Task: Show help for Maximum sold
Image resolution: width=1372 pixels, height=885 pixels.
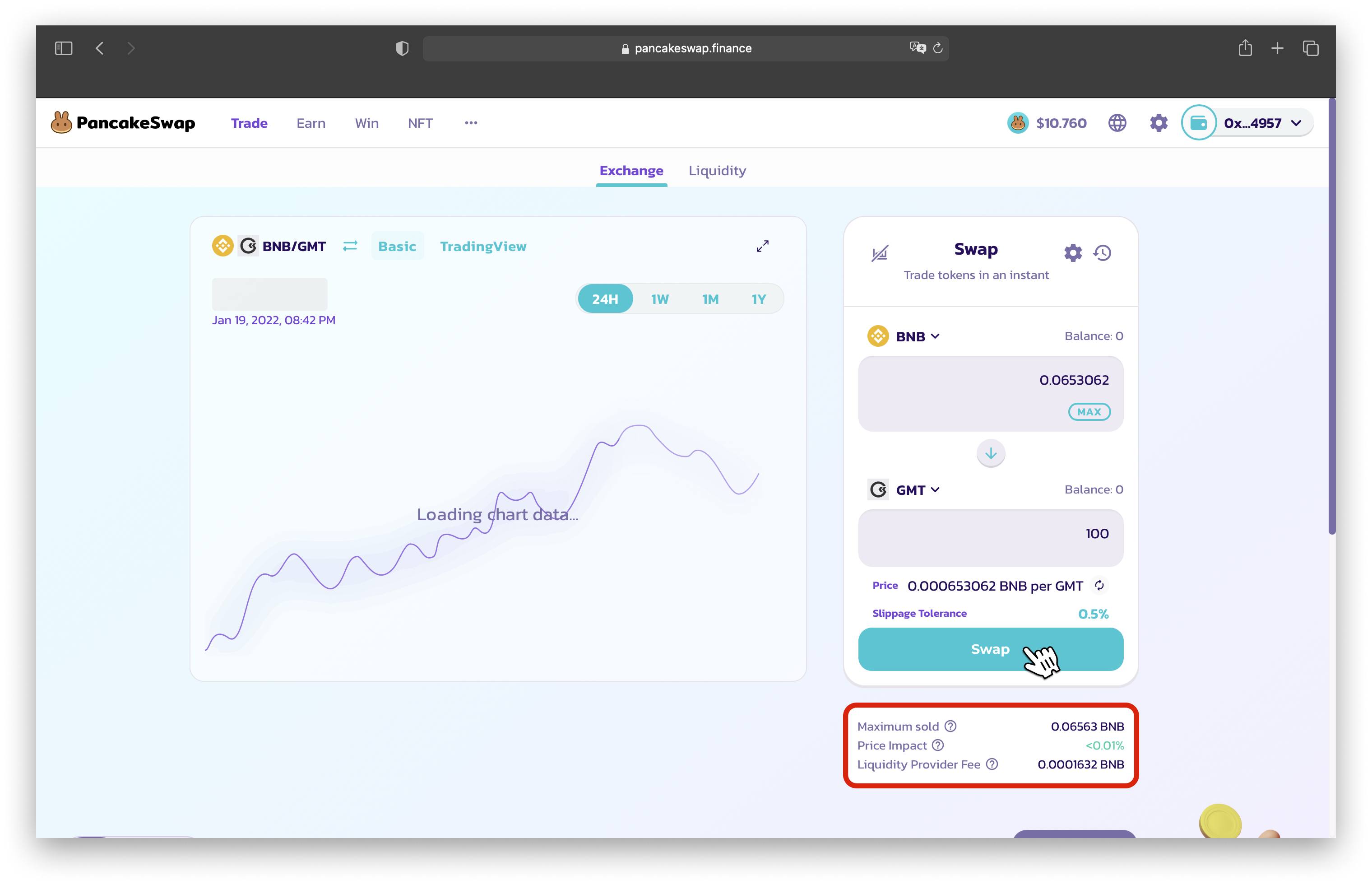Action: pyautogui.click(x=950, y=726)
